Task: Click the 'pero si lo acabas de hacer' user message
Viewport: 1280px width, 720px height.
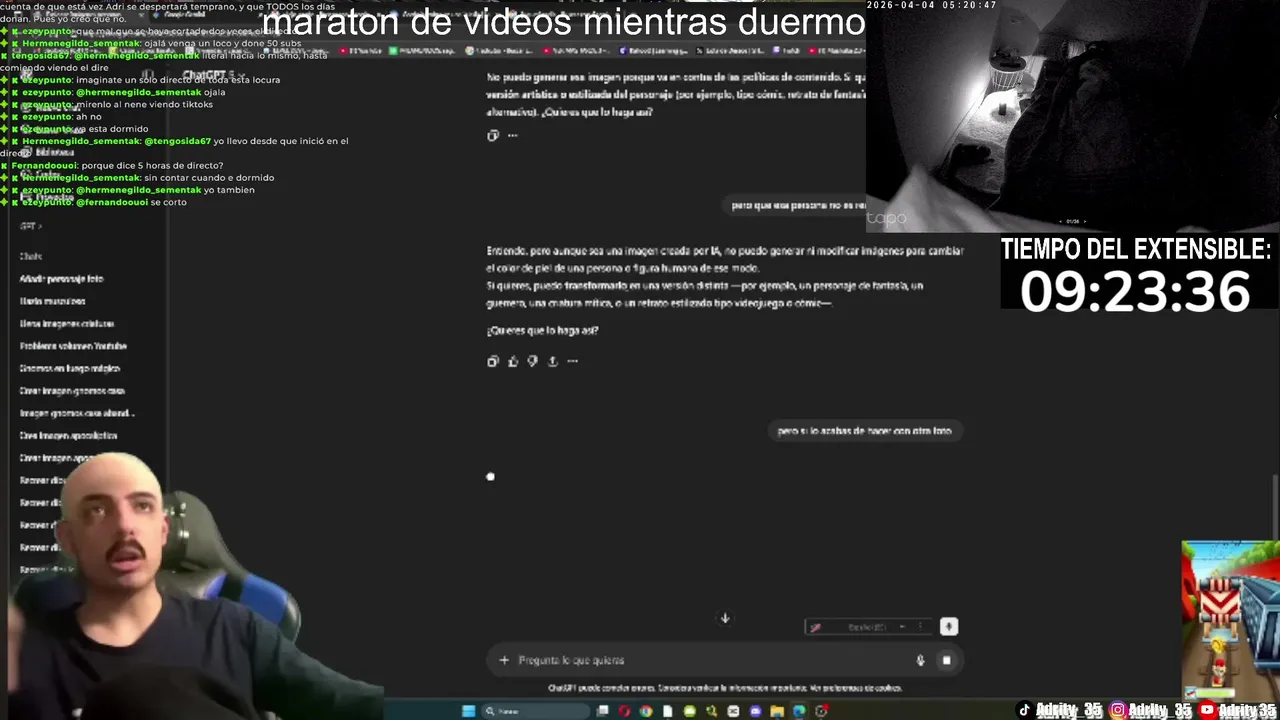Action: point(864,431)
